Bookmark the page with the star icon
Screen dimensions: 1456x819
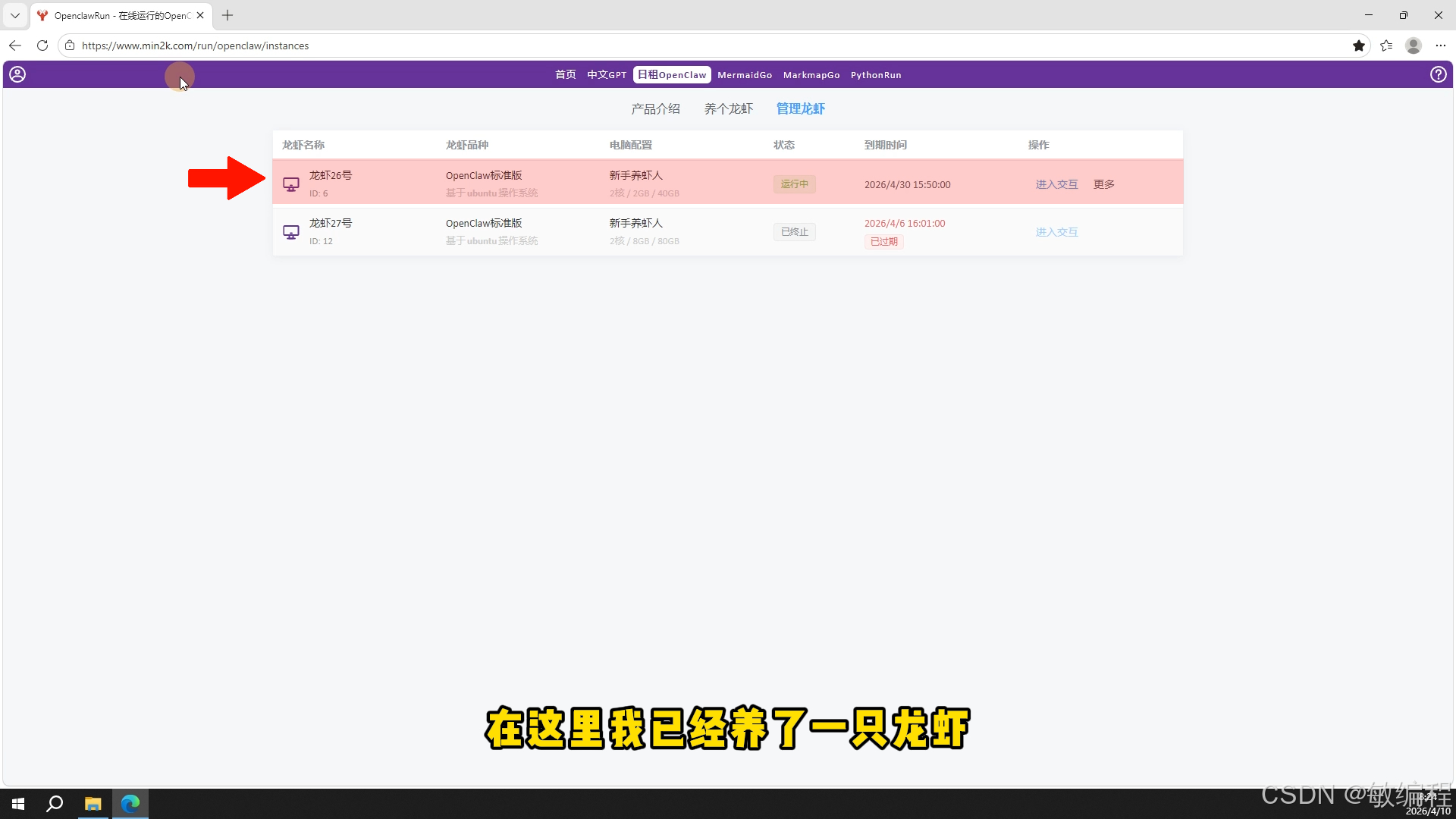1359,45
